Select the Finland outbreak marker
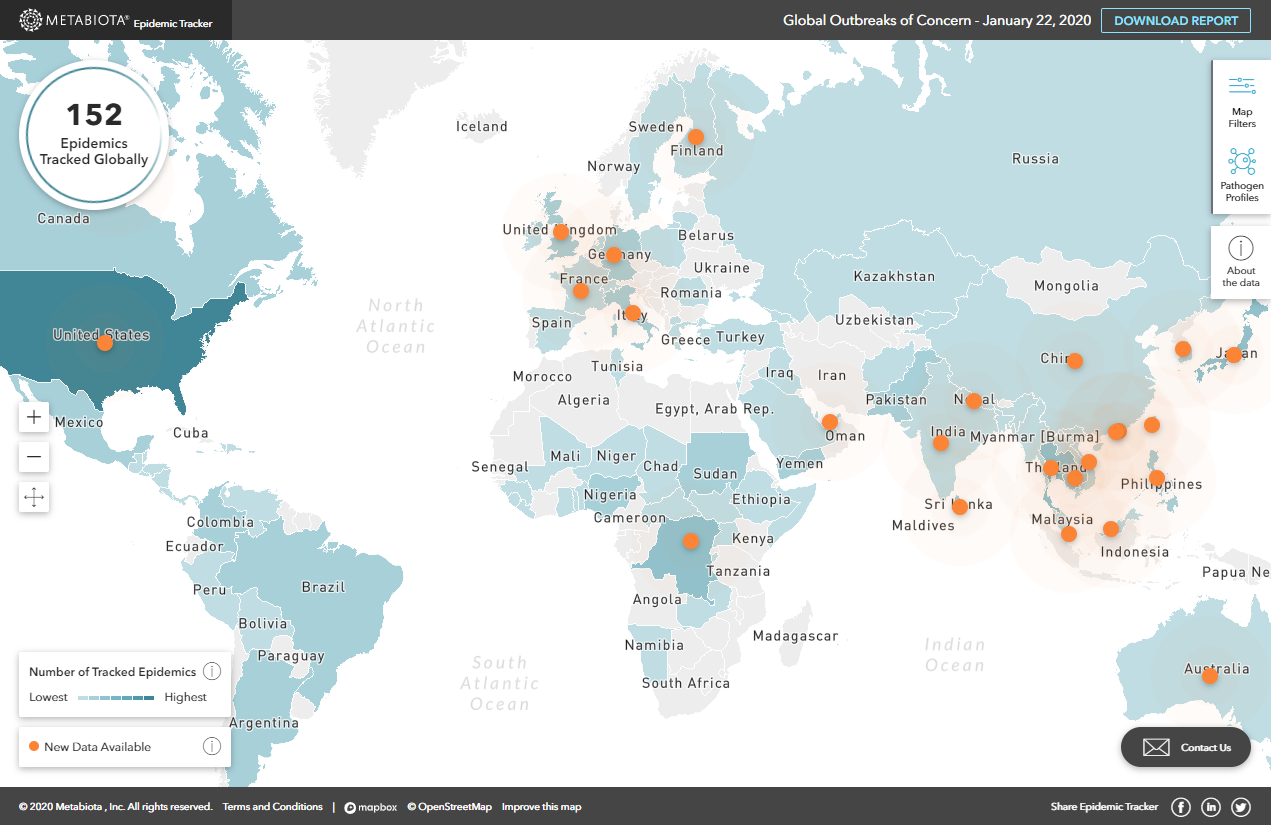 point(695,137)
